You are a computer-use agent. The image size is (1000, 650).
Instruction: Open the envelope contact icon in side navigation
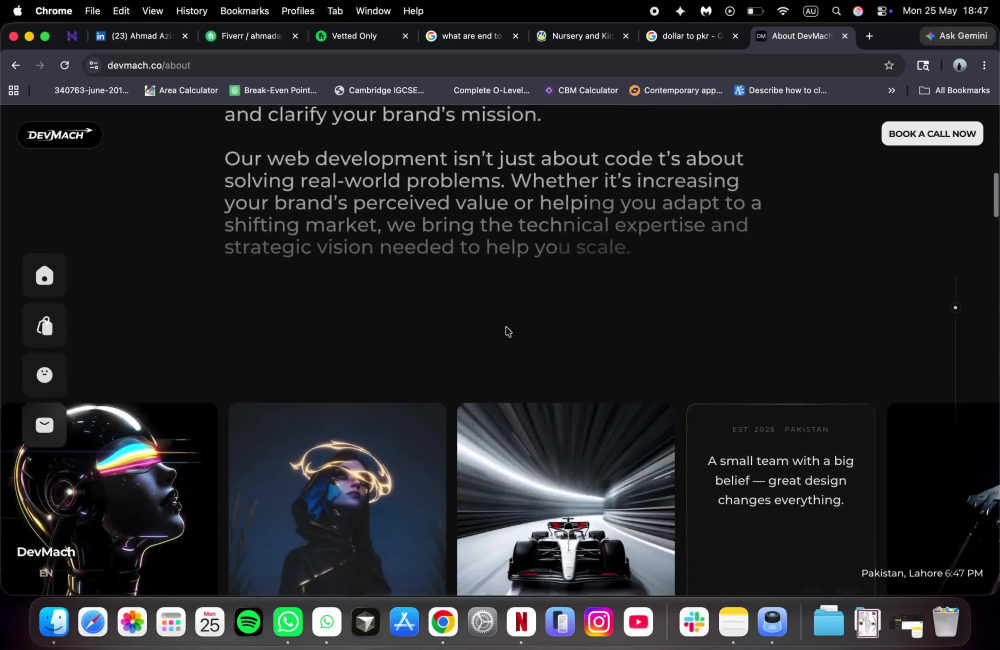[x=45, y=425]
